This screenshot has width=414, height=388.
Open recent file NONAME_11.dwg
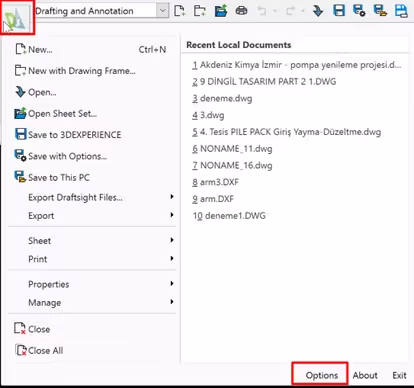(x=232, y=148)
